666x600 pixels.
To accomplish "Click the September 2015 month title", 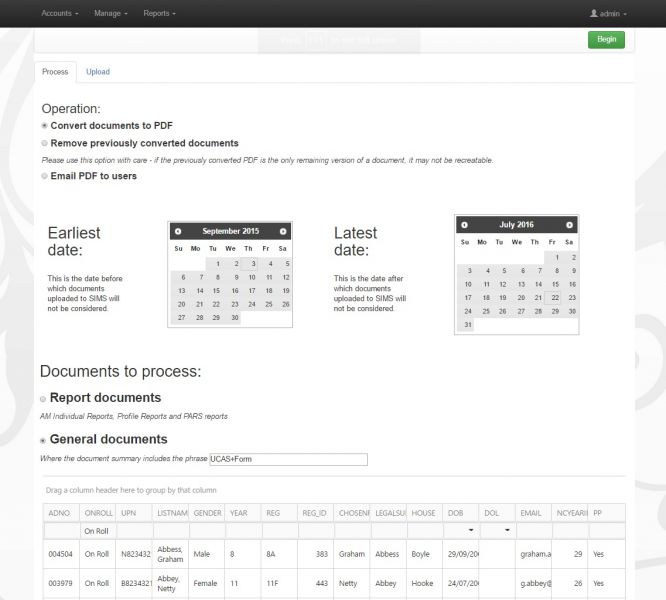I will [x=231, y=231].
